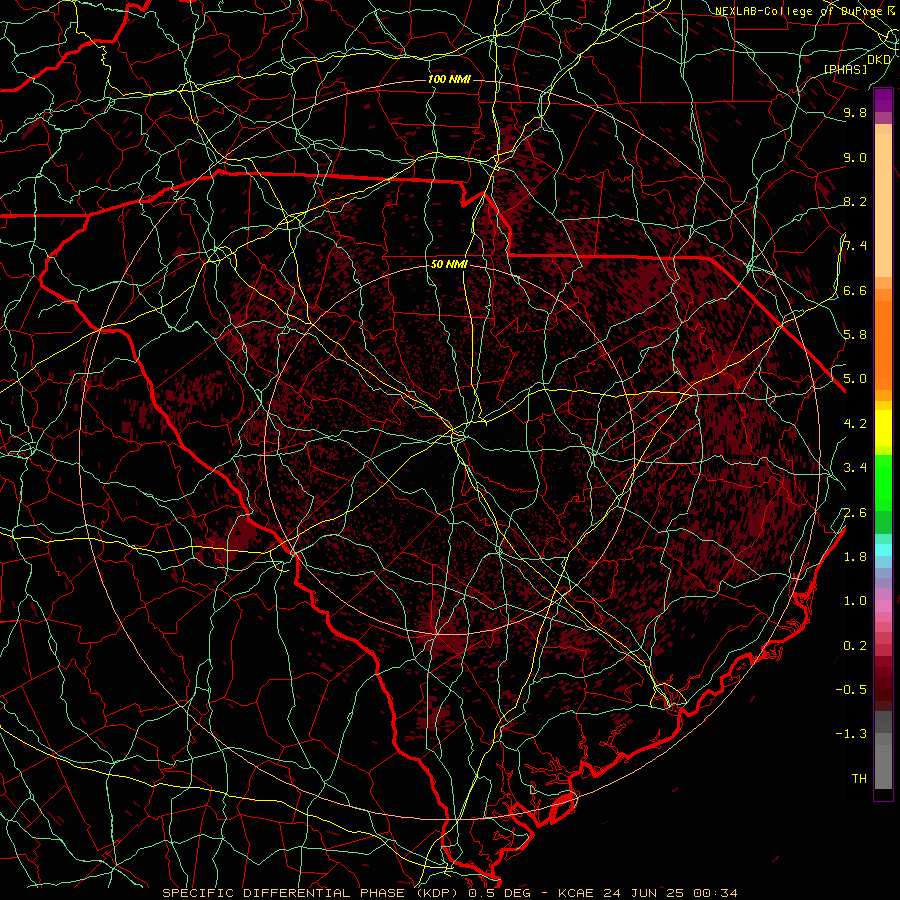
Task: Click the 9.8 value on the color scale
Action: (855, 113)
